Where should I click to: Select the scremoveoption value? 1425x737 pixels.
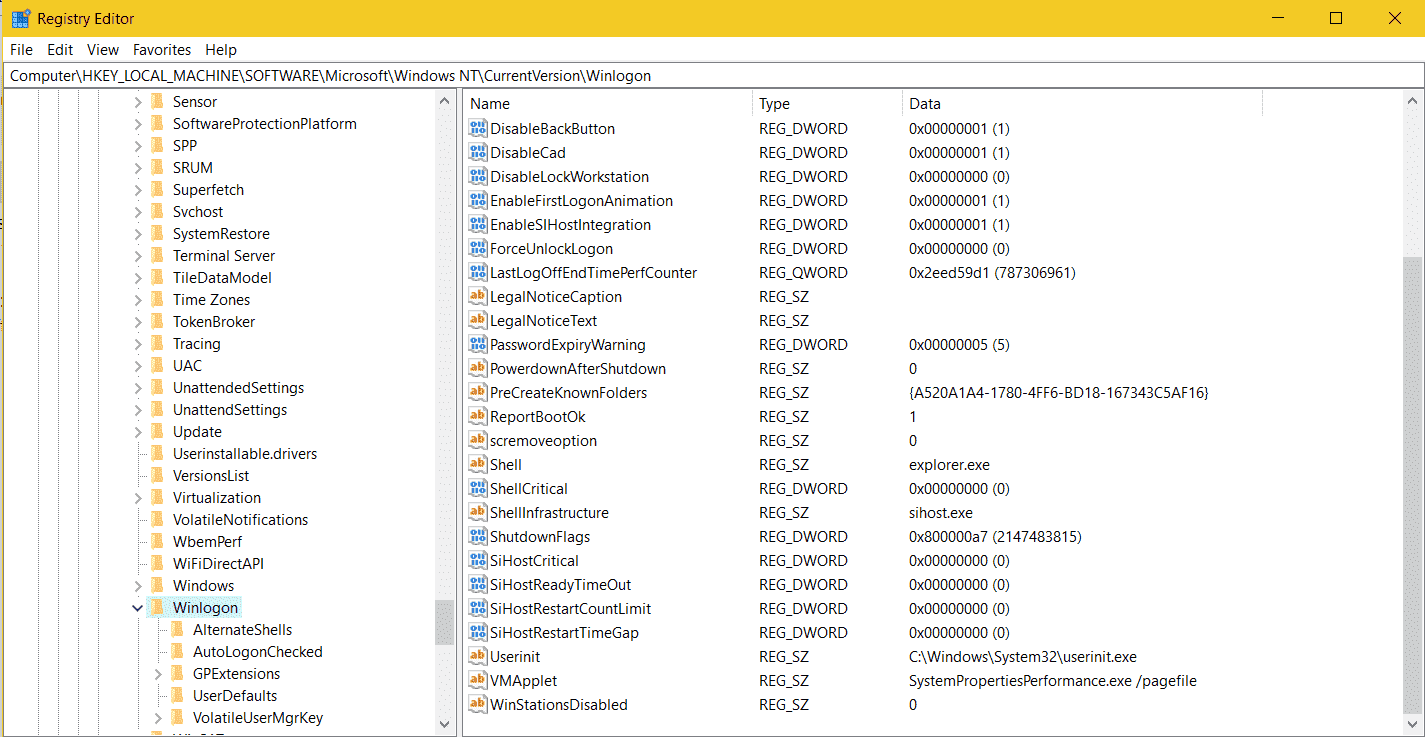(x=543, y=441)
